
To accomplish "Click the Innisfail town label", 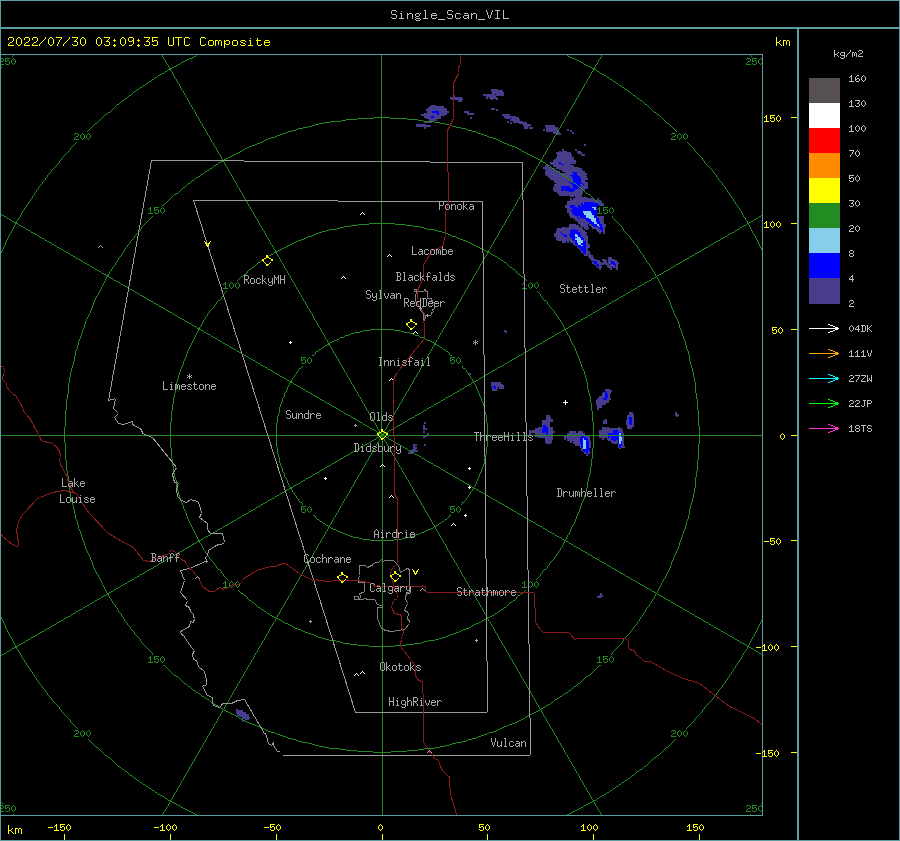I will click(x=404, y=362).
